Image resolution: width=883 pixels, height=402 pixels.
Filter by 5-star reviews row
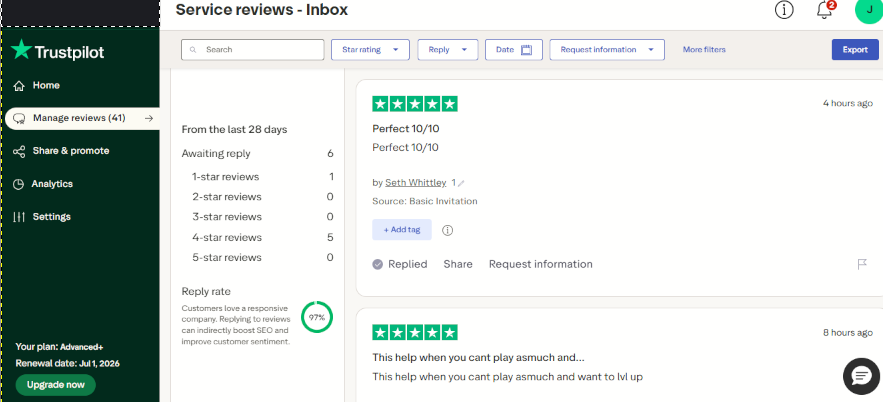pos(262,258)
